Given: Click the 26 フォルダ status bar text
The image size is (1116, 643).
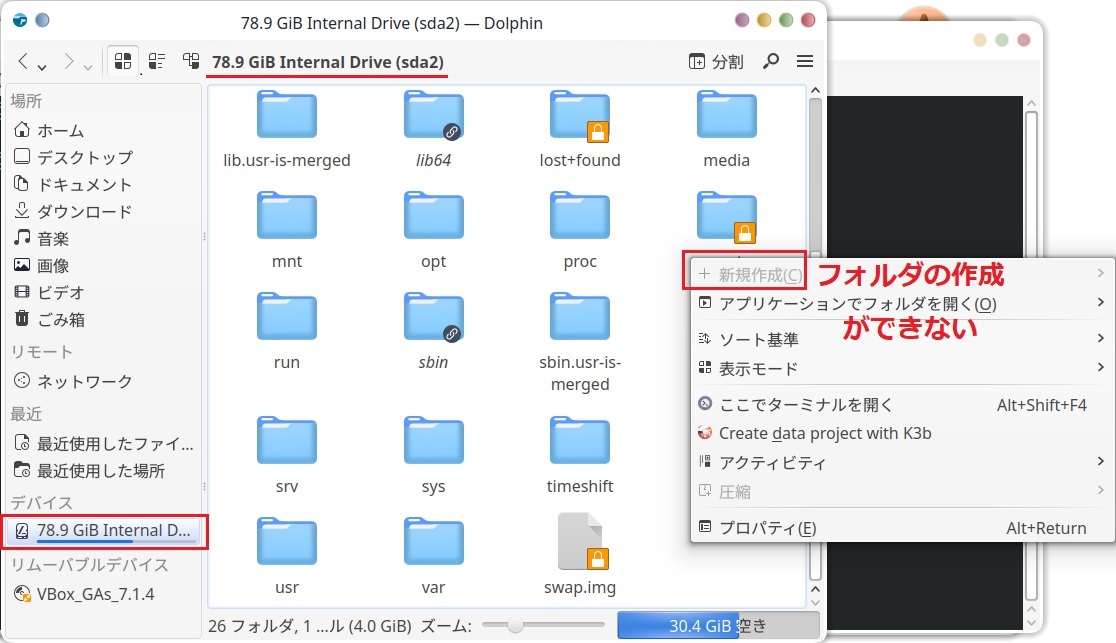Looking at the screenshot, I should pos(310,626).
